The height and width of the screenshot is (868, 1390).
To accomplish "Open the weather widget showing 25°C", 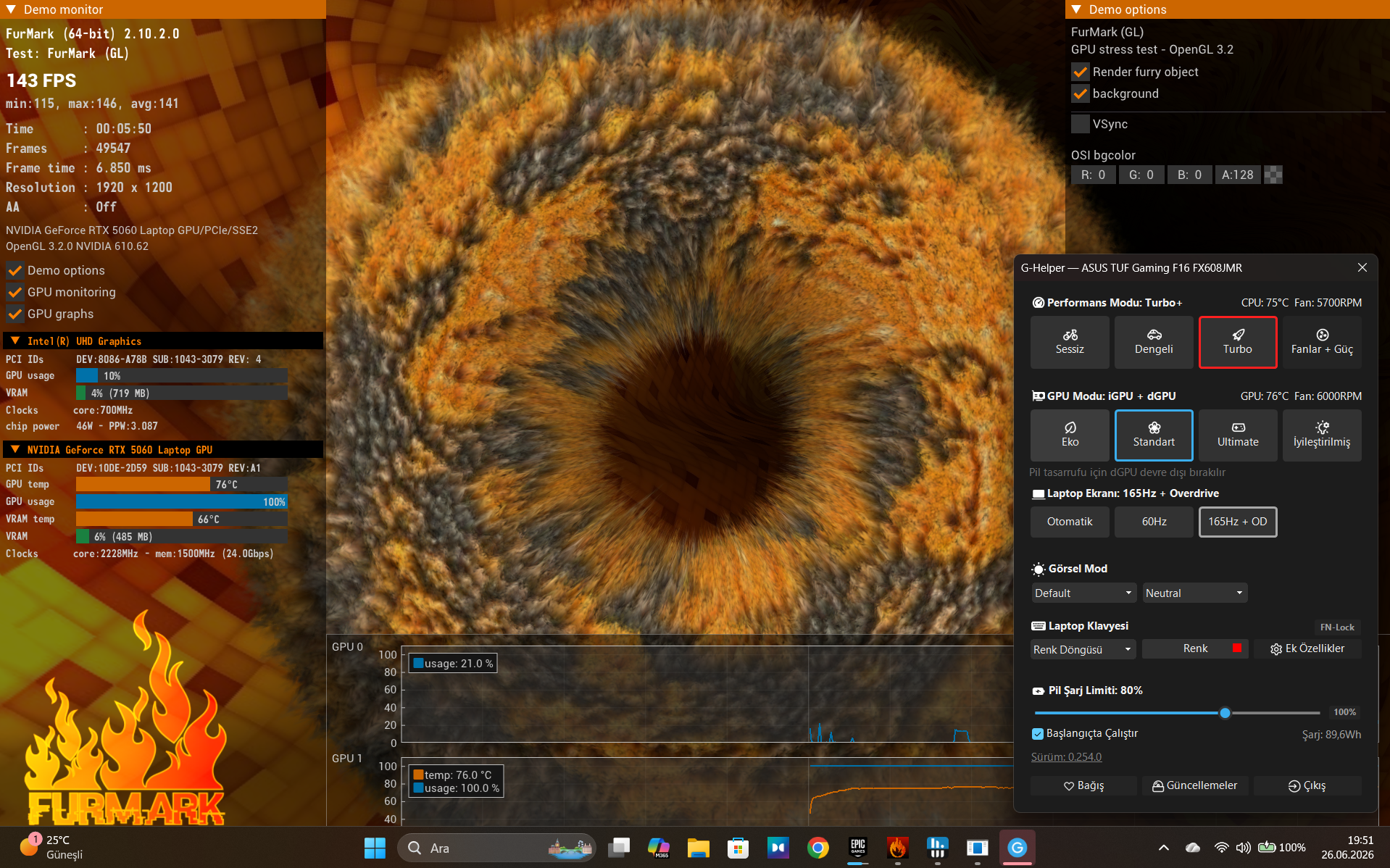I will pos(52,847).
